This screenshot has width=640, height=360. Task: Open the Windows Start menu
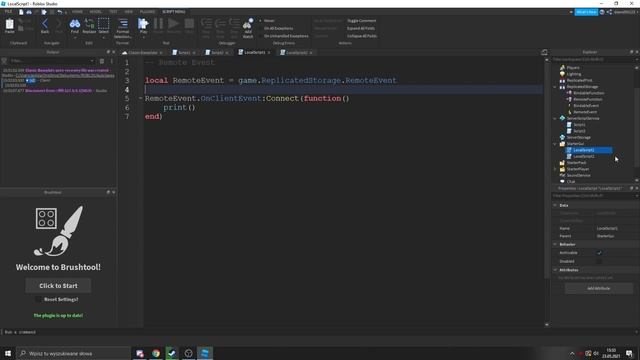coord(8,353)
